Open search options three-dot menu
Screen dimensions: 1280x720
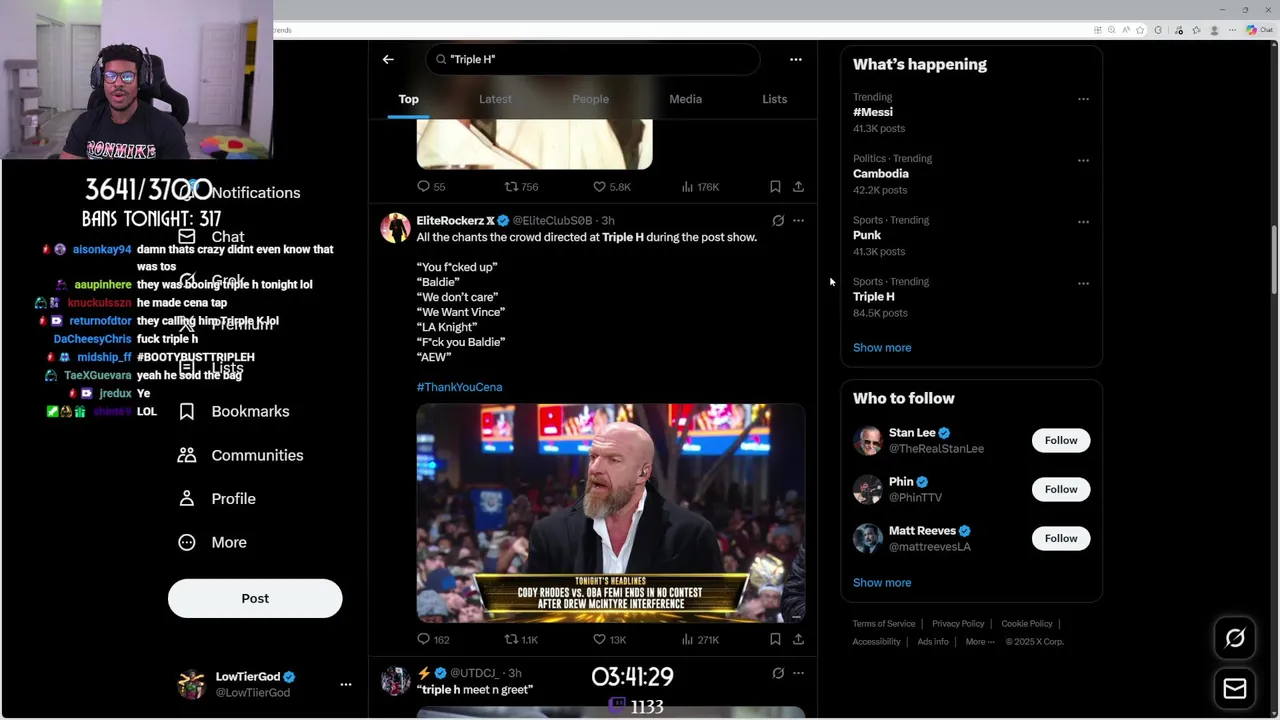796,59
